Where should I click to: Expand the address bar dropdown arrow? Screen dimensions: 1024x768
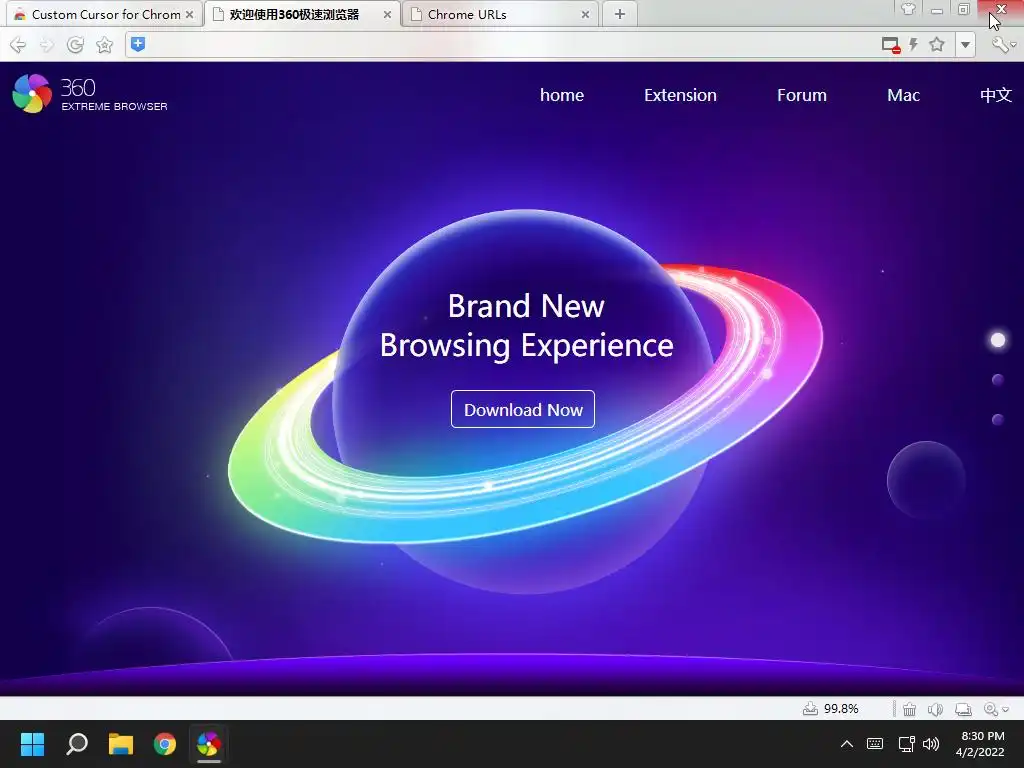pos(965,45)
